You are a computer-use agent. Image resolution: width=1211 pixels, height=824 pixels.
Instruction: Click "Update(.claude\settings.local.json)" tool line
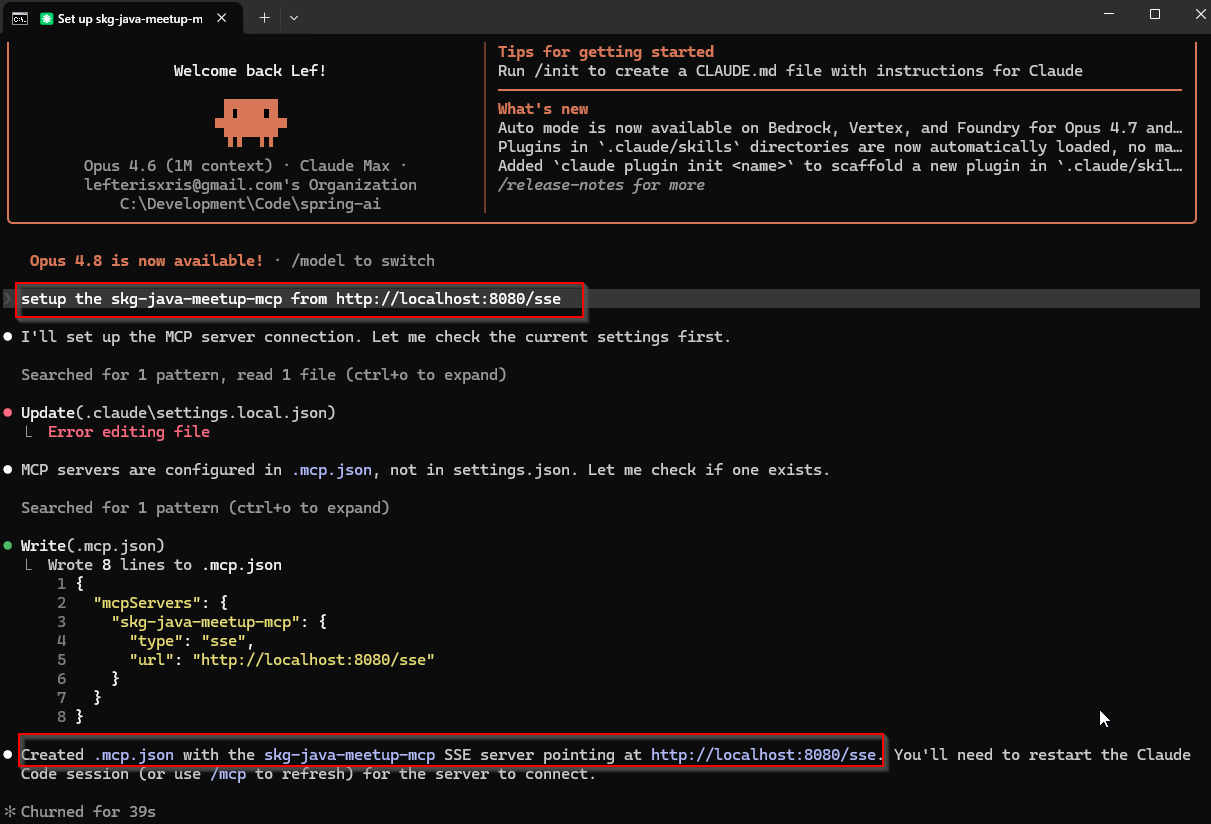[178, 413]
